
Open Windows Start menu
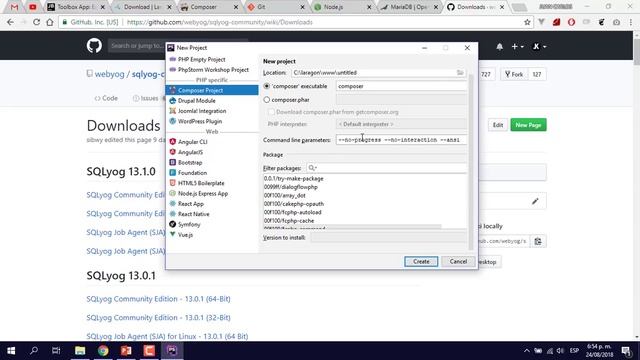pos(11,351)
